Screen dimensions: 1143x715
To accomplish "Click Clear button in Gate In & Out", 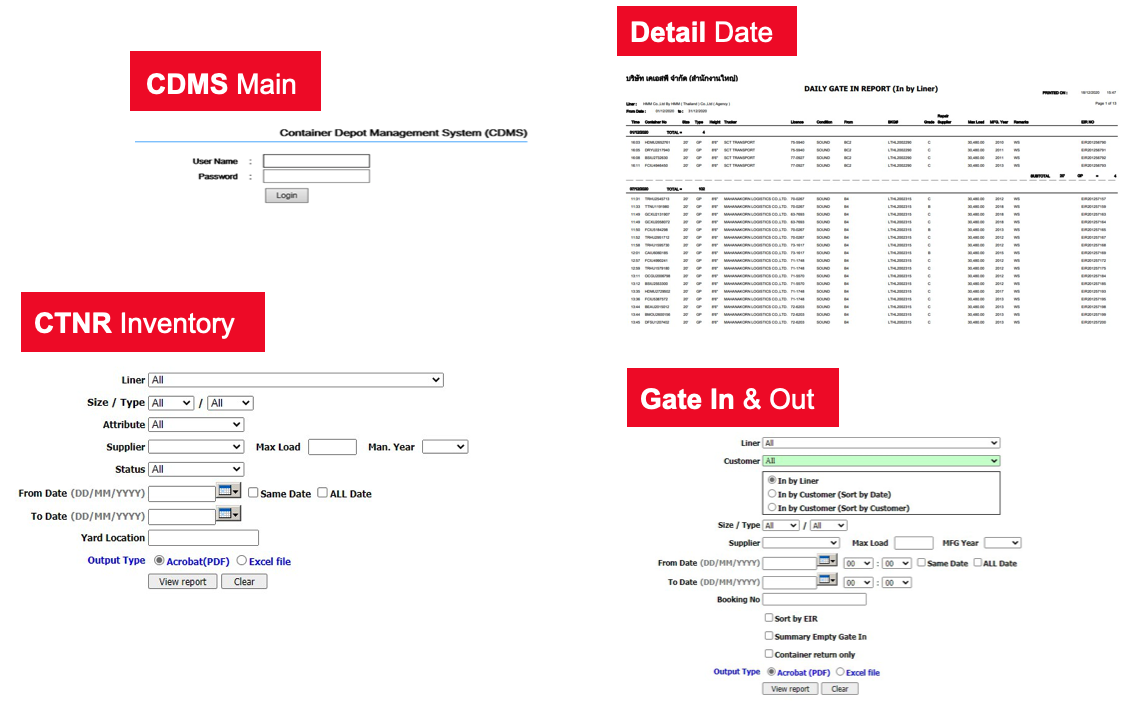I will point(840,689).
